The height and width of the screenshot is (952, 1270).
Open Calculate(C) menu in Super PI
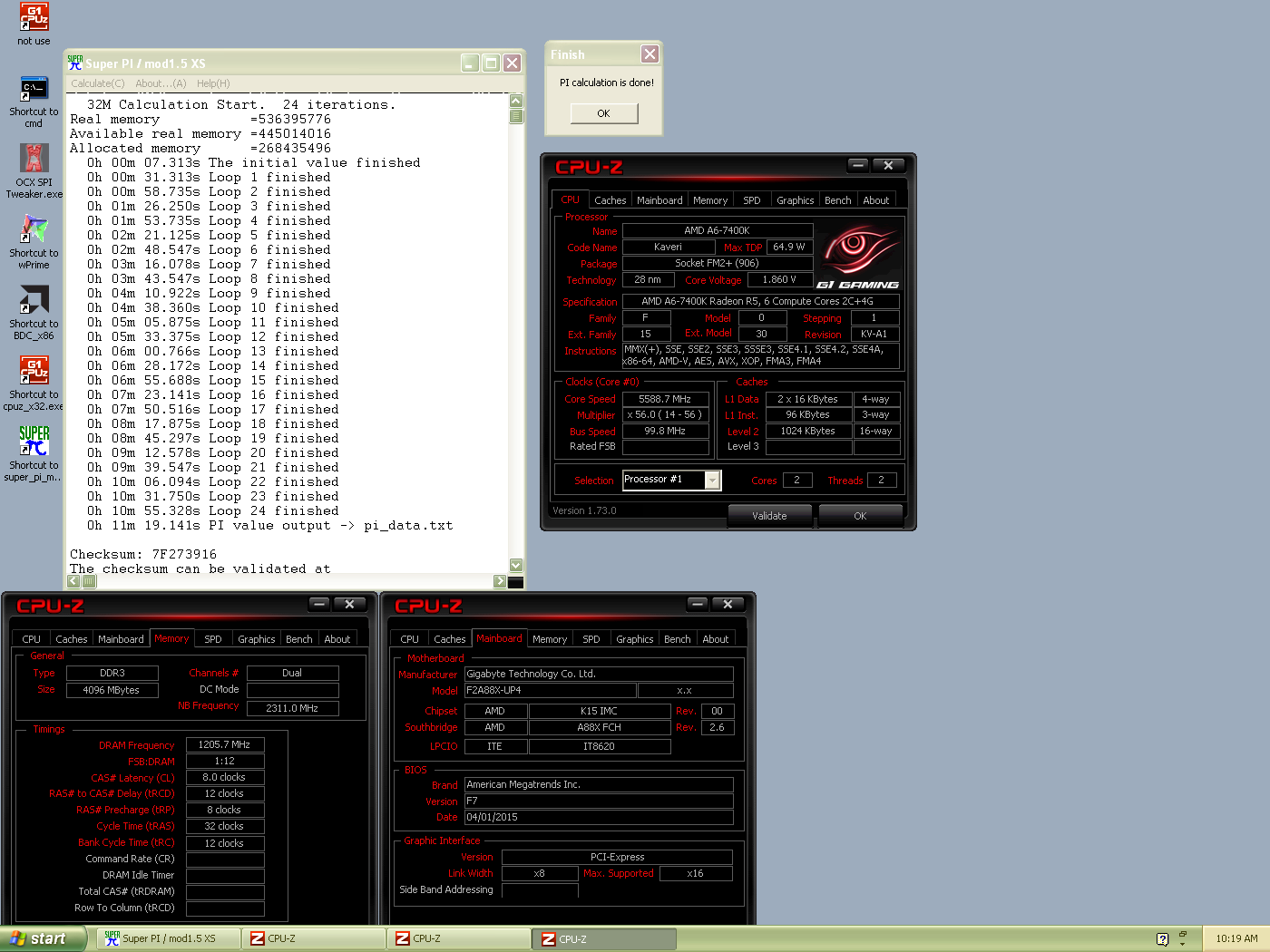(98, 83)
